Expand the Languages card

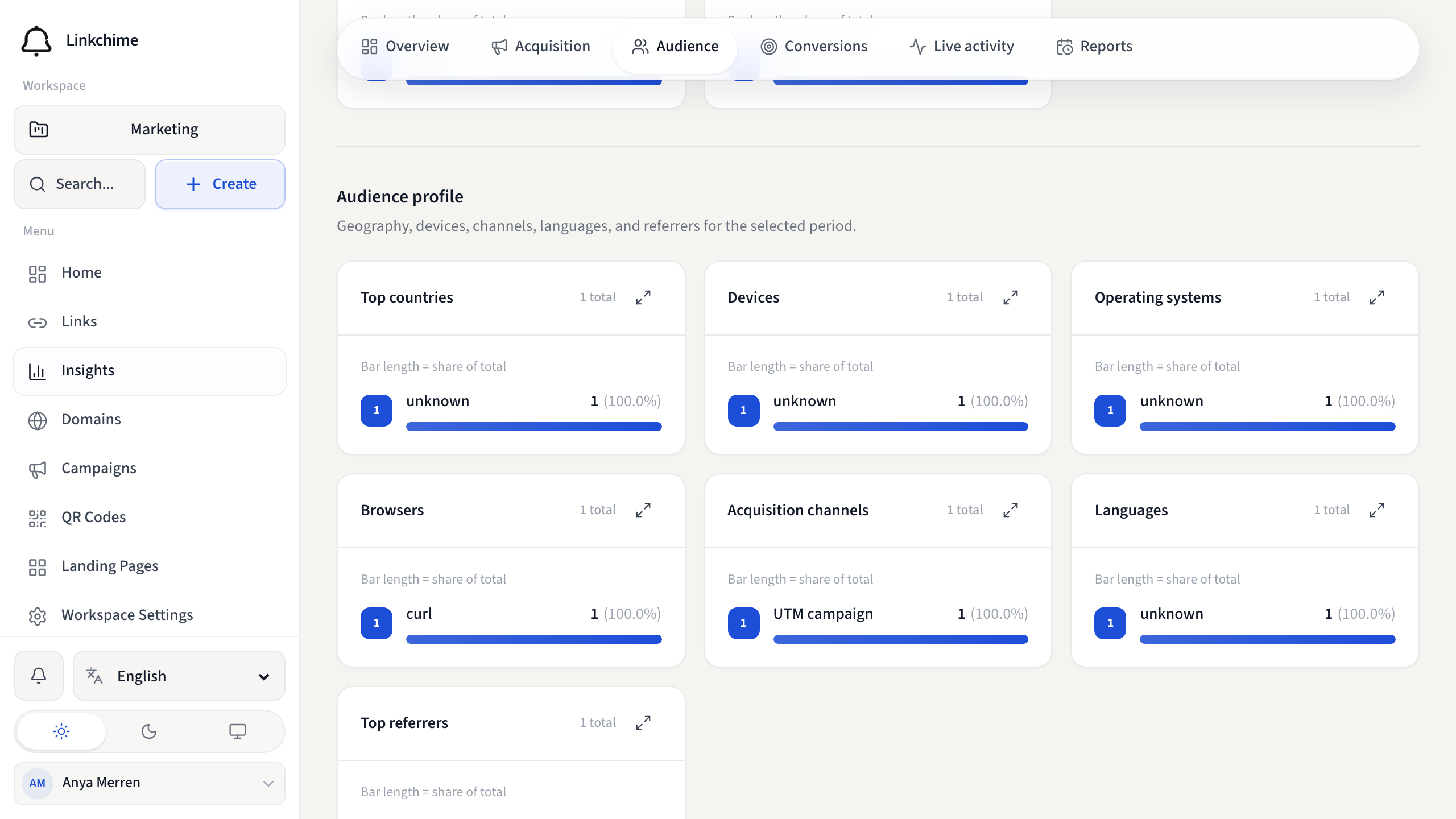[1377, 510]
